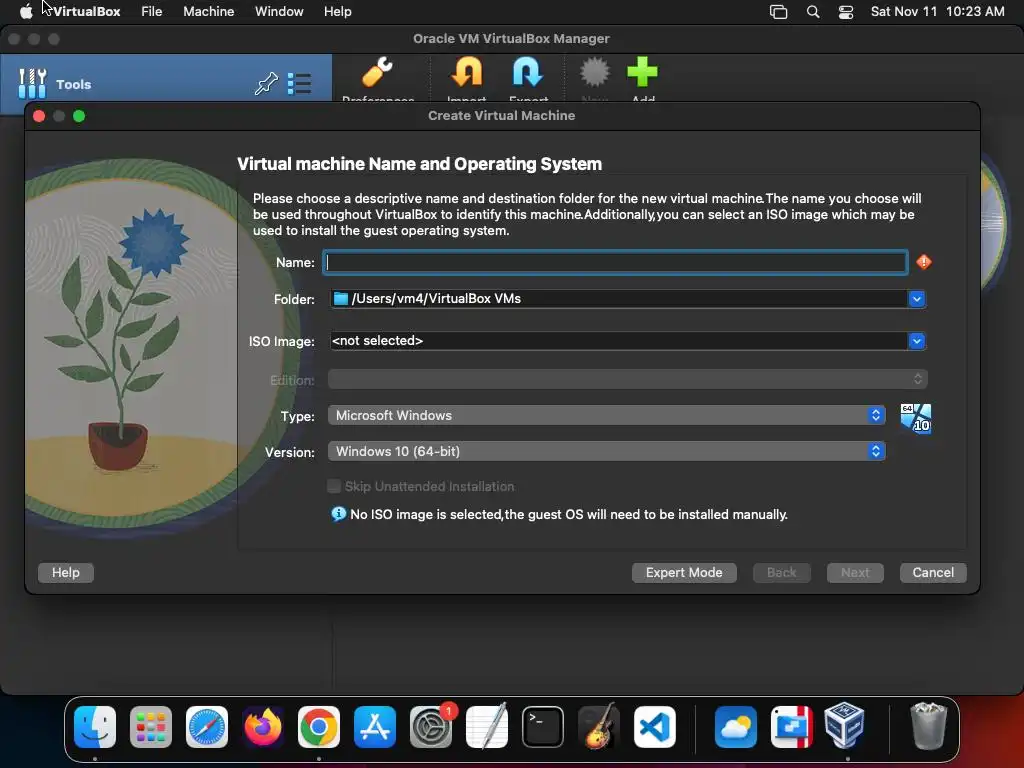Open the Edition dropdown
Screen dimensions: 1024x768
[x=628, y=379]
